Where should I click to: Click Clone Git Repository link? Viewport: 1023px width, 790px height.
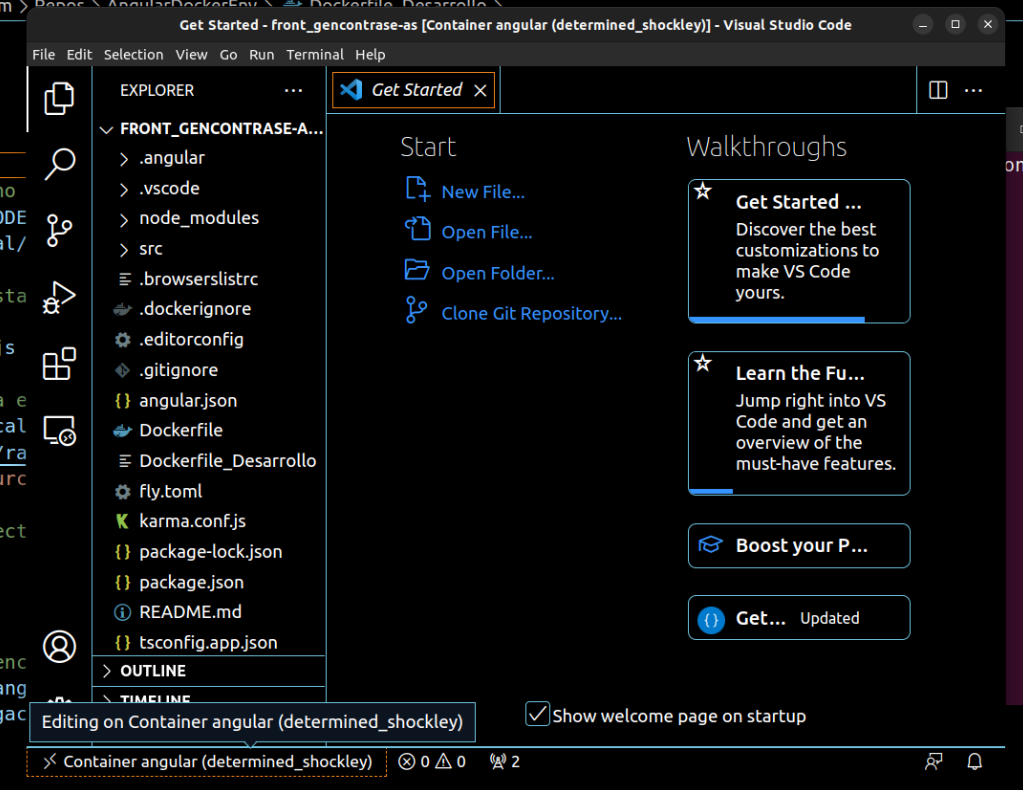[531, 313]
